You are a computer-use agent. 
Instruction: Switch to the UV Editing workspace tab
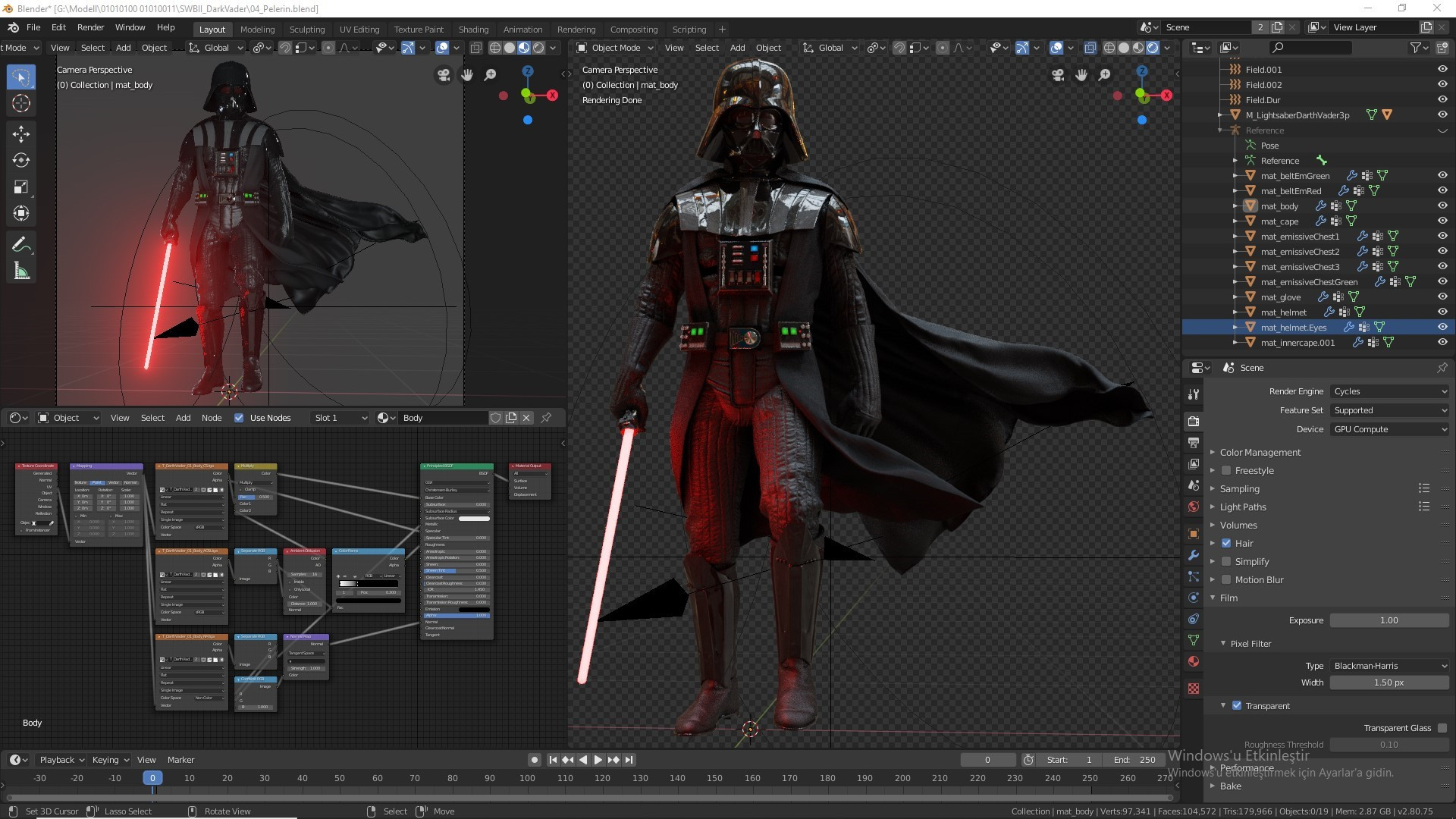[x=359, y=30]
